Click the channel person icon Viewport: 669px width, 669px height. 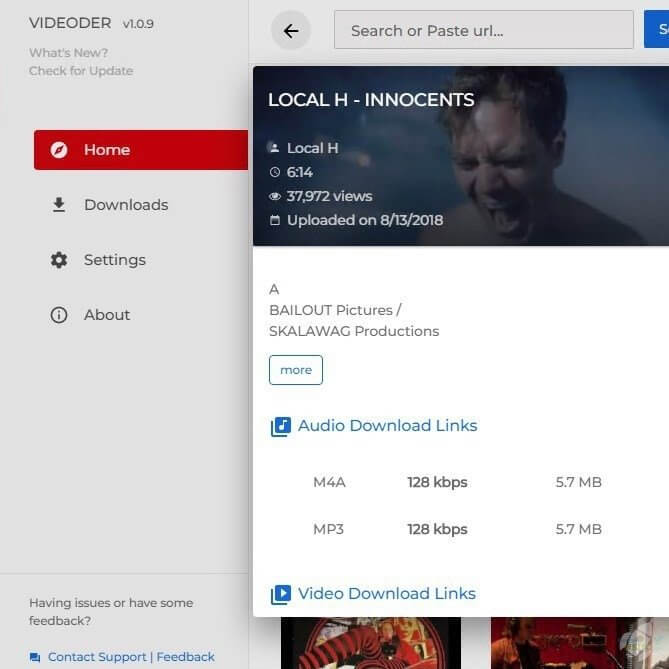pos(275,148)
